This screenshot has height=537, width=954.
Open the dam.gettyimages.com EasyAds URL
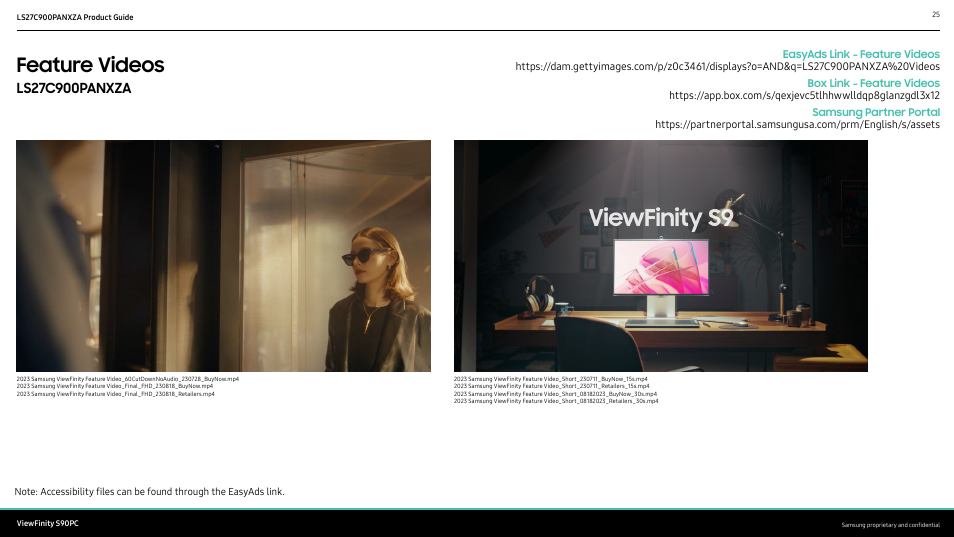[727, 66]
